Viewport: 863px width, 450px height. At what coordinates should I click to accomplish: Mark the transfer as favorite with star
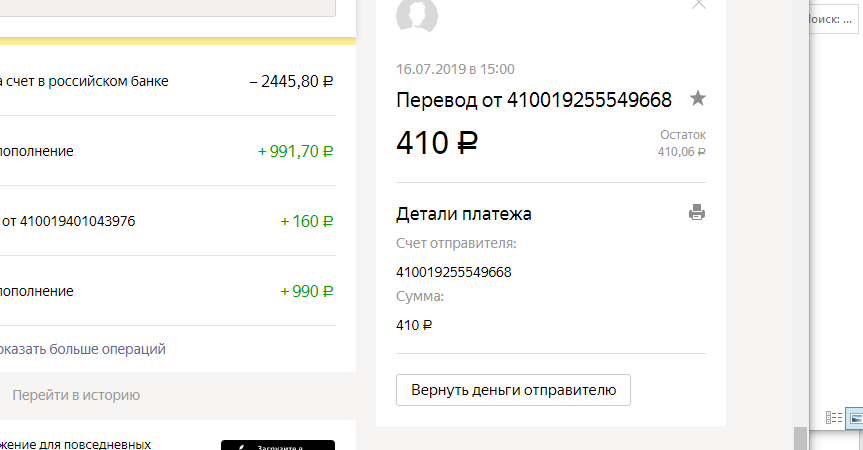(x=697, y=98)
